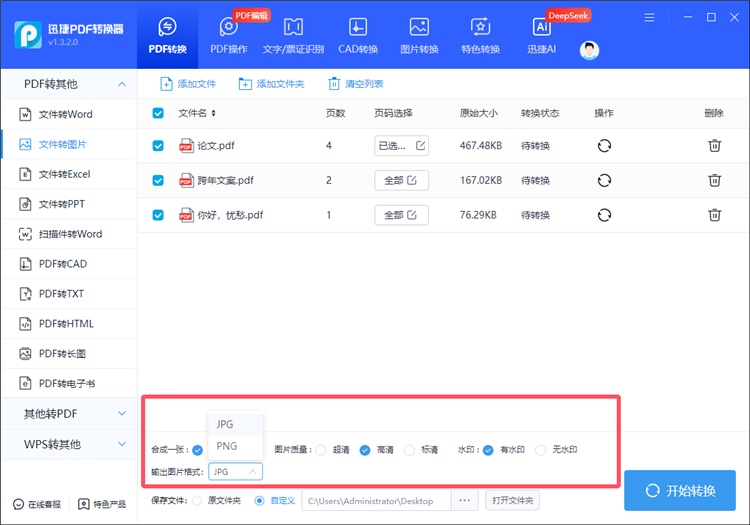Viewport: 750px width, 525px height.
Task: Click convert icon for 你好，忧愁.pdf
Action: click(x=604, y=215)
